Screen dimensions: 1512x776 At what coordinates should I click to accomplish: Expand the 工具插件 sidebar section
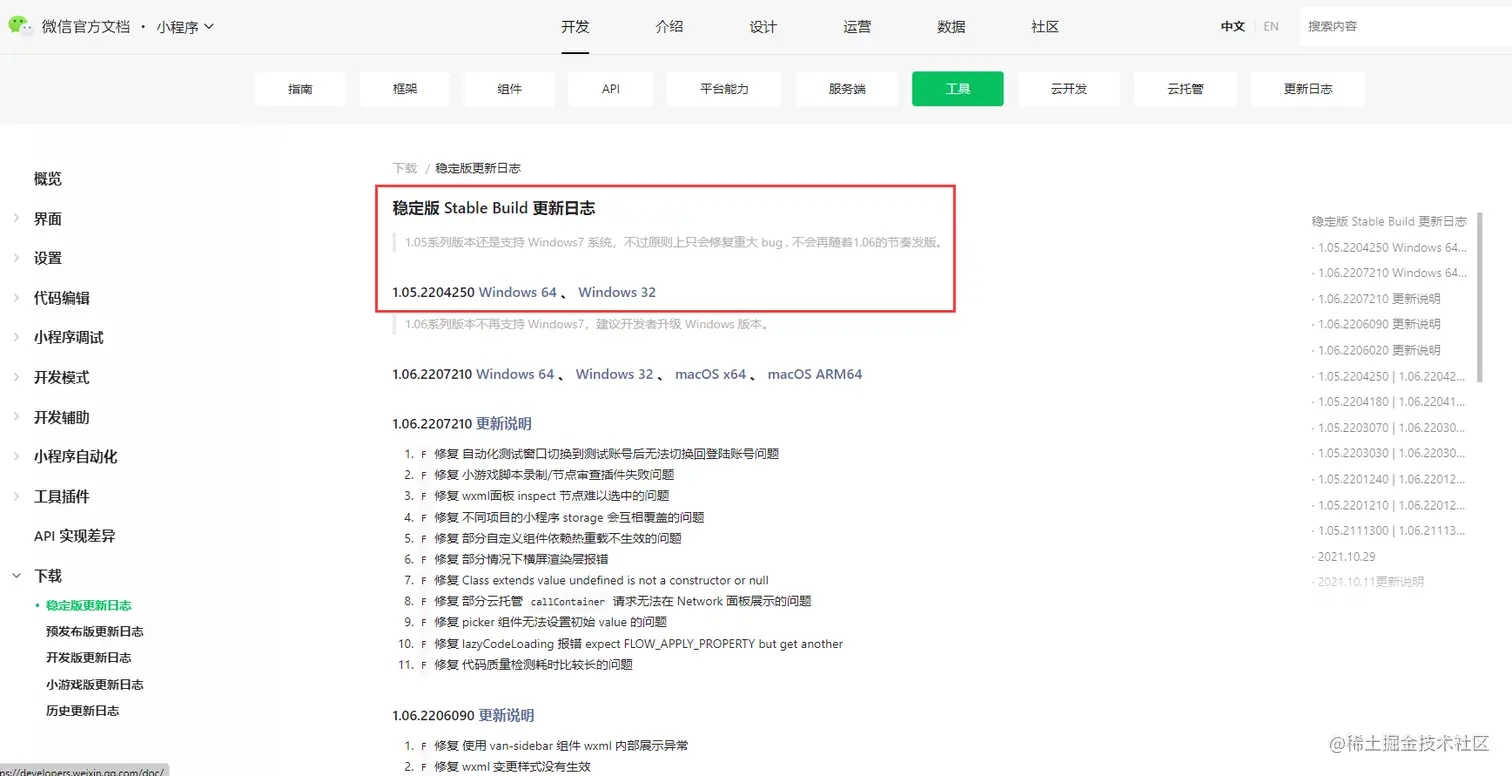[x=62, y=496]
